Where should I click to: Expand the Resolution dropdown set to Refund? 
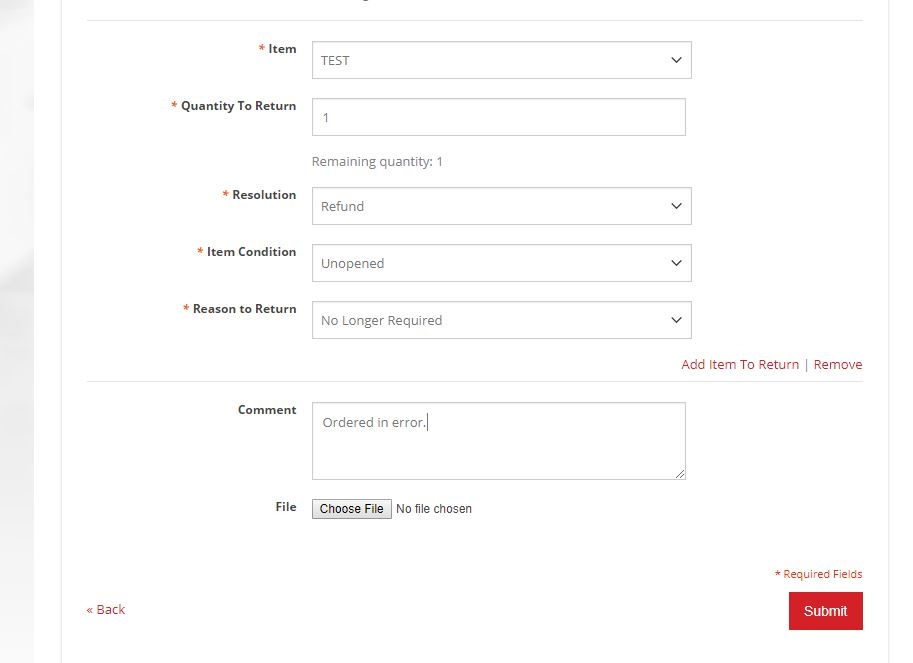(x=501, y=206)
